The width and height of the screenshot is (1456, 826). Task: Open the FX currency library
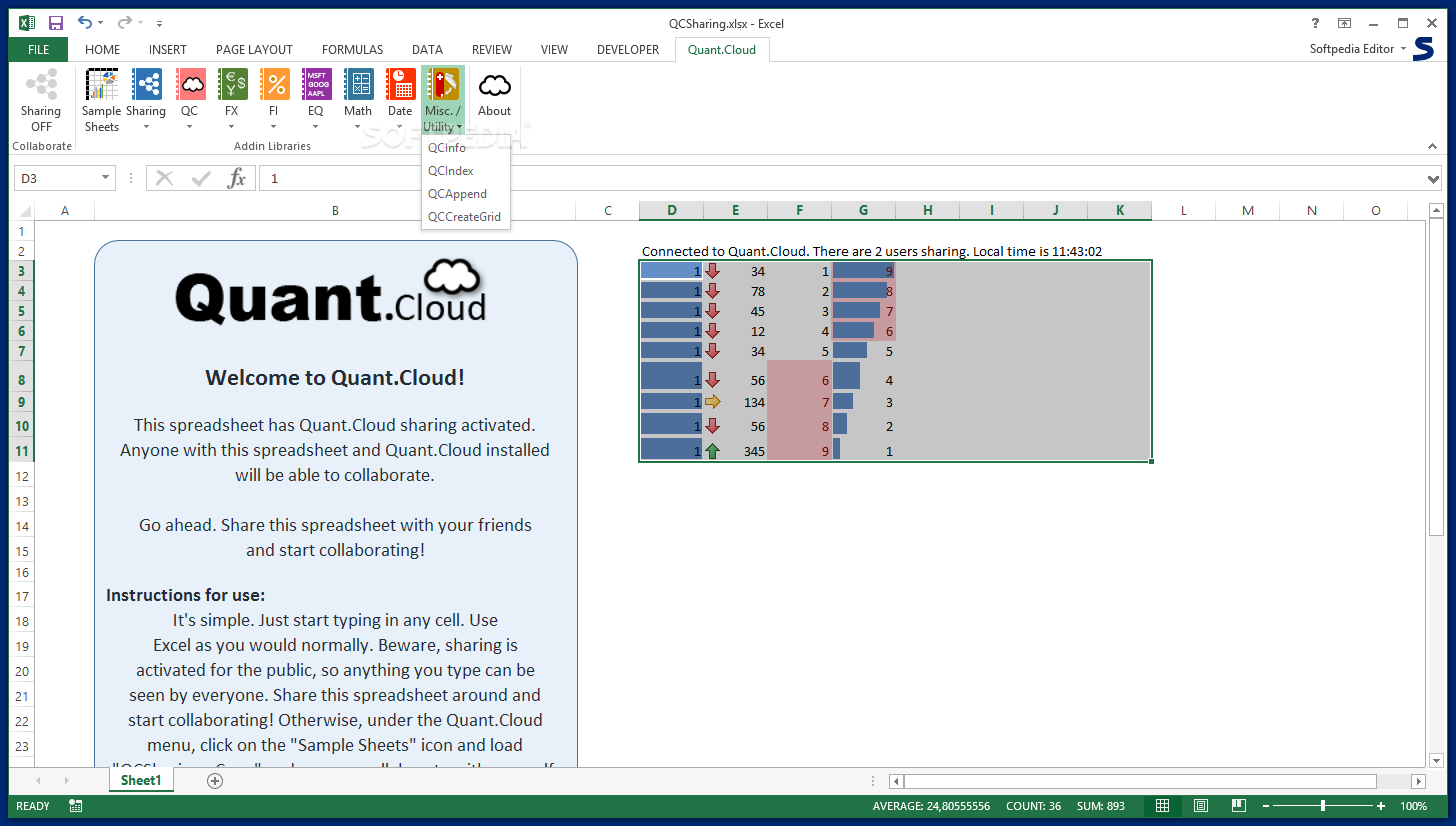pos(232,101)
